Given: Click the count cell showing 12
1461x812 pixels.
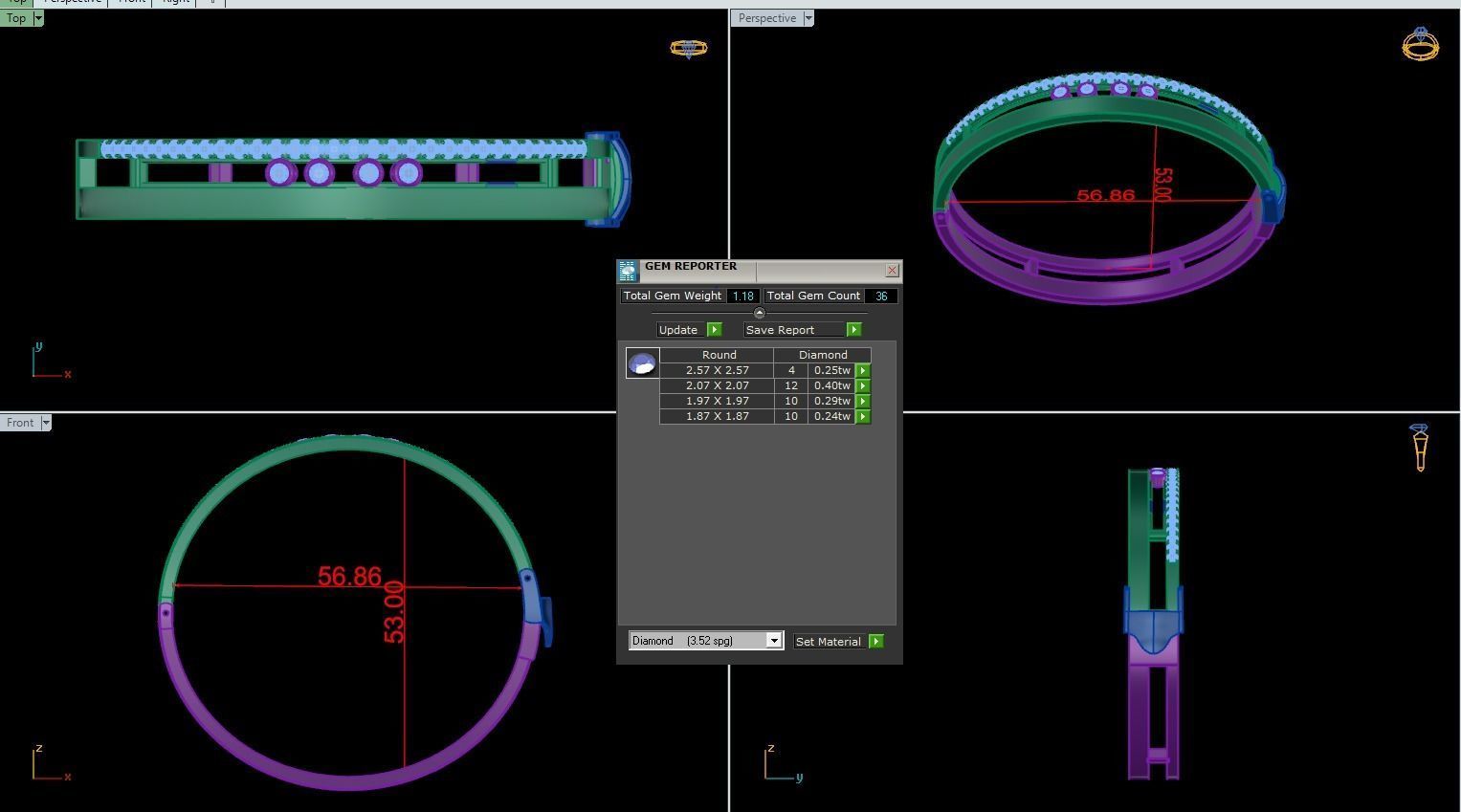Looking at the screenshot, I should pos(791,385).
